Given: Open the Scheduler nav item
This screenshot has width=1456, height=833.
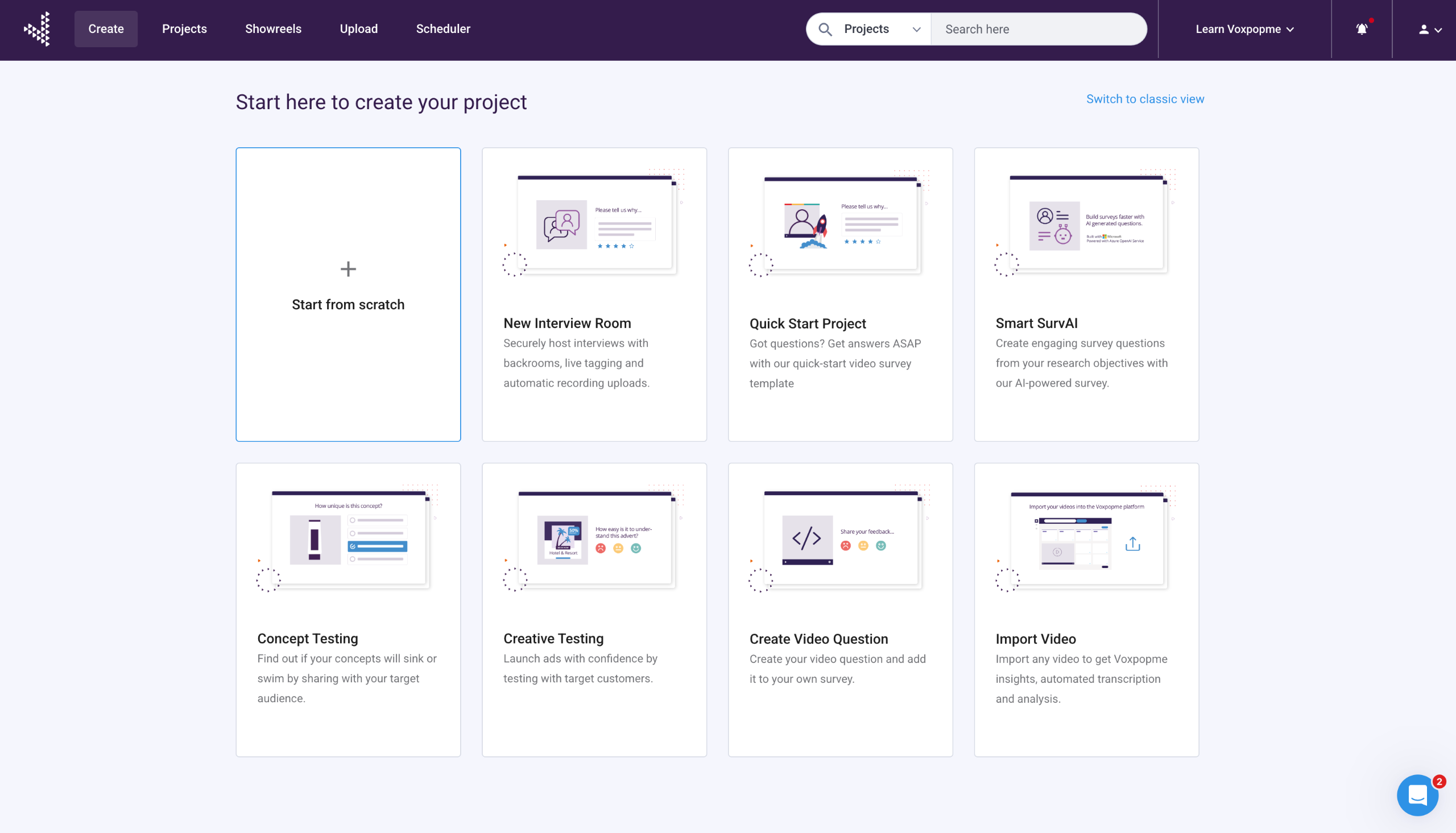Looking at the screenshot, I should (x=443, y=29).
